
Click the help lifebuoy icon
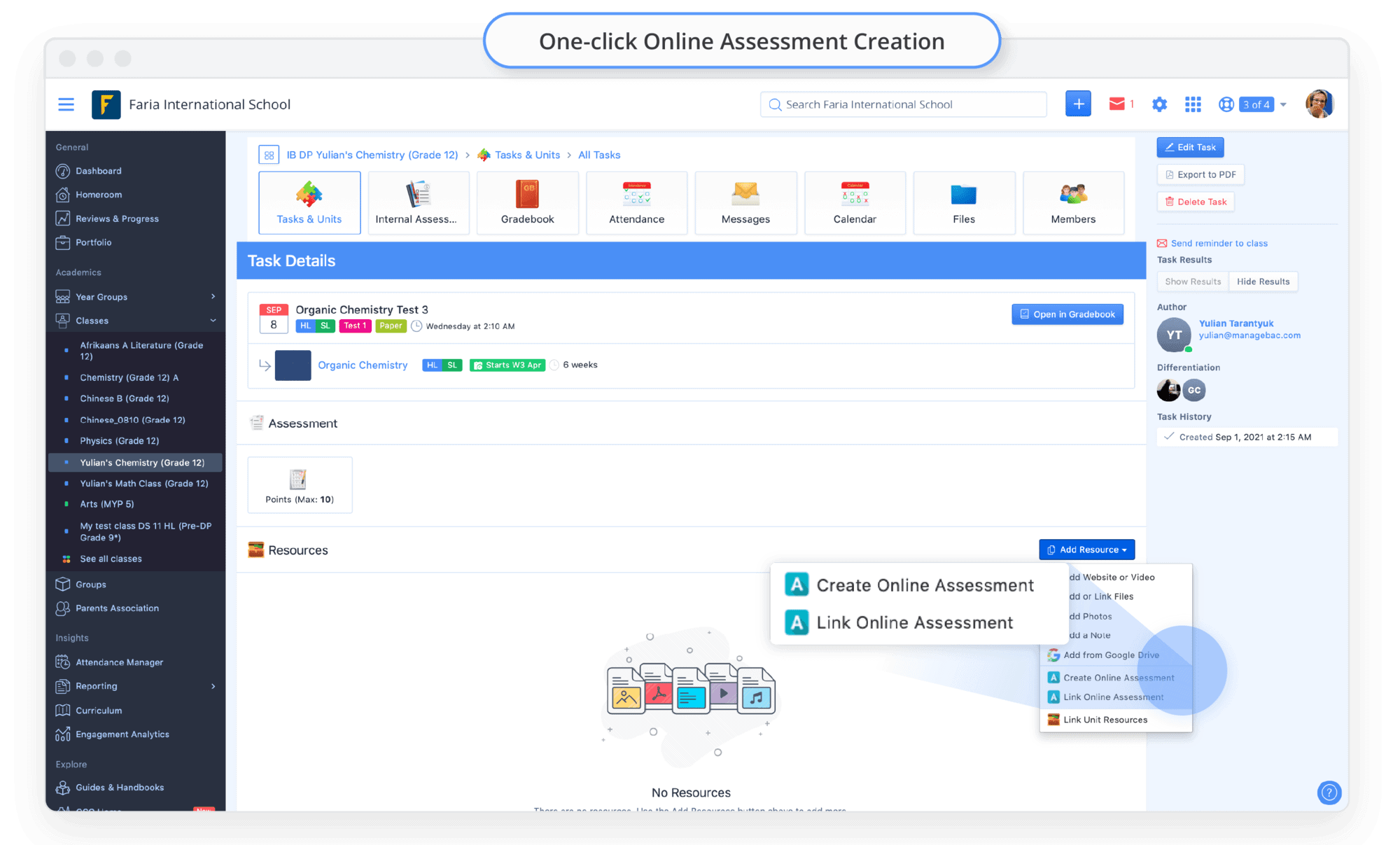1226,104
